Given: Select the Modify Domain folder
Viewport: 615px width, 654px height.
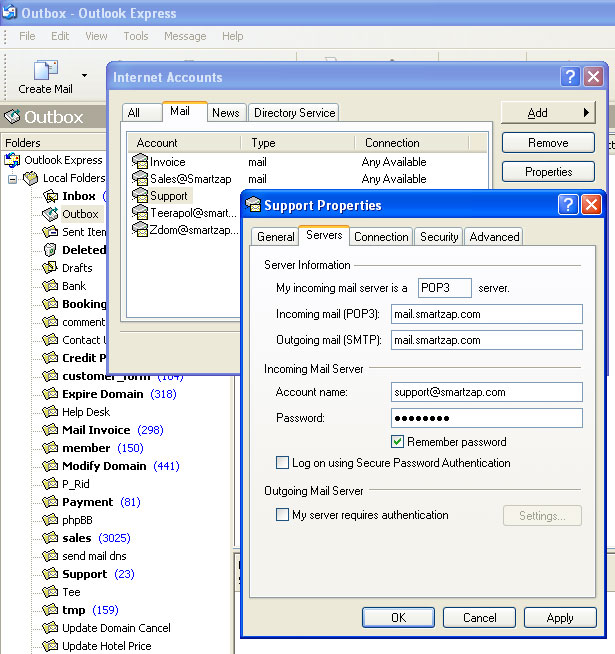Looking at the screenshot, I should click(x=104, y=465).
